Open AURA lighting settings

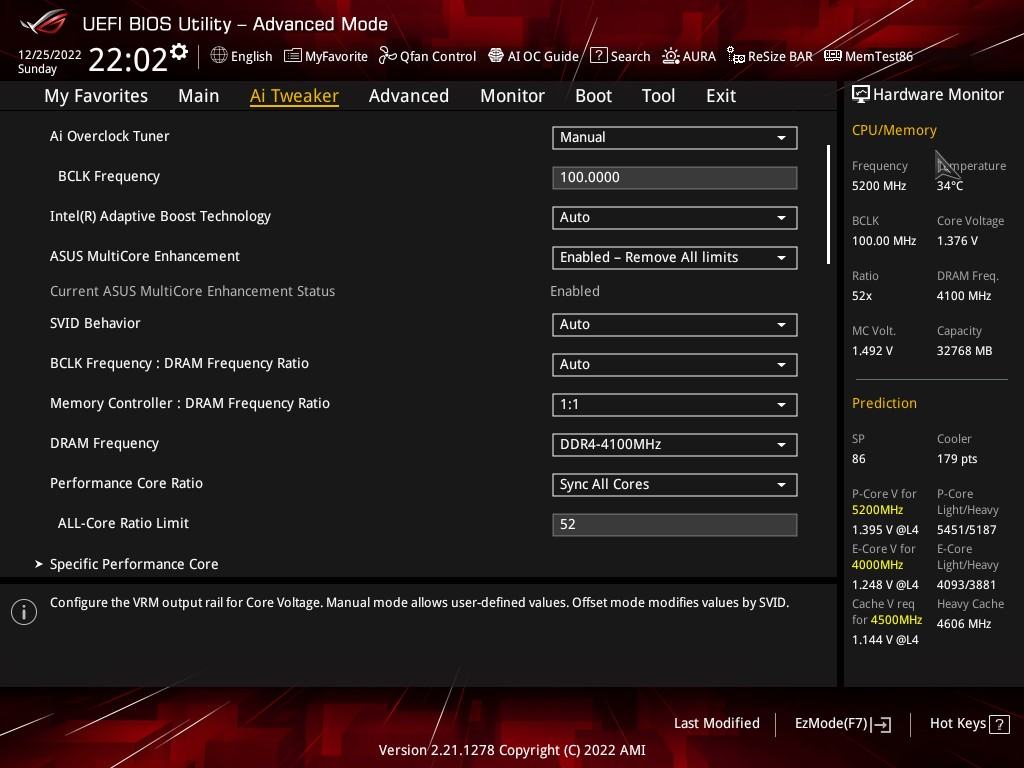[689, 56]
